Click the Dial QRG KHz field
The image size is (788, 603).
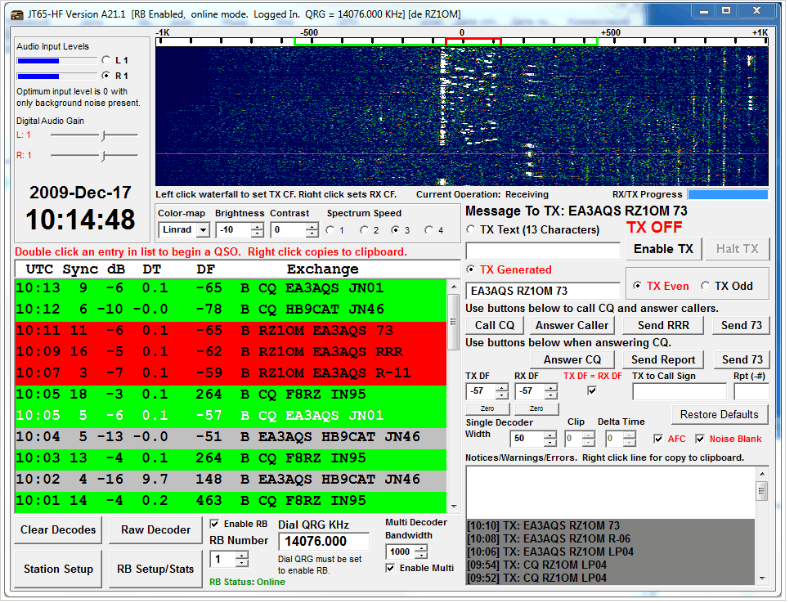(x=324, y=541)
